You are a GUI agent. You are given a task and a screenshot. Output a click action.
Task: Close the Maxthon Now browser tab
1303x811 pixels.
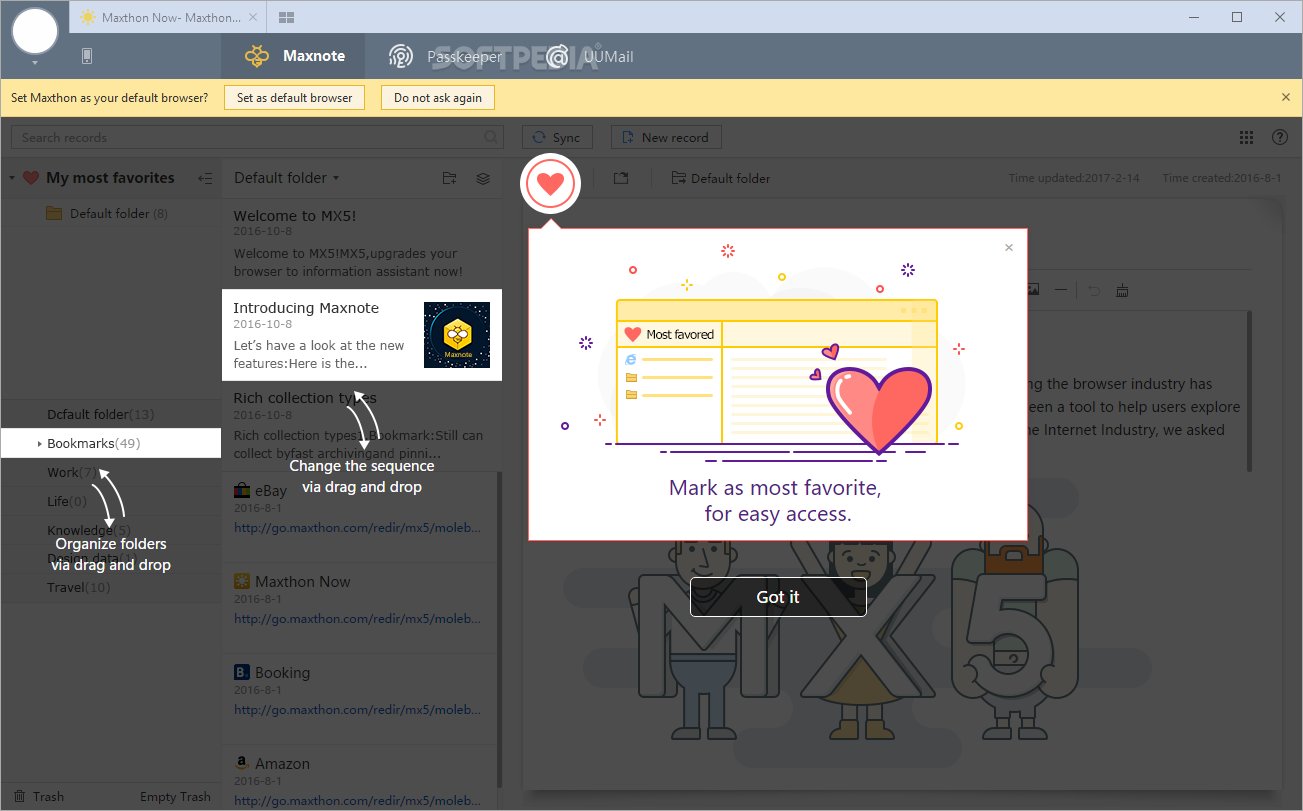pyautogui.click(x=253, y=17)
